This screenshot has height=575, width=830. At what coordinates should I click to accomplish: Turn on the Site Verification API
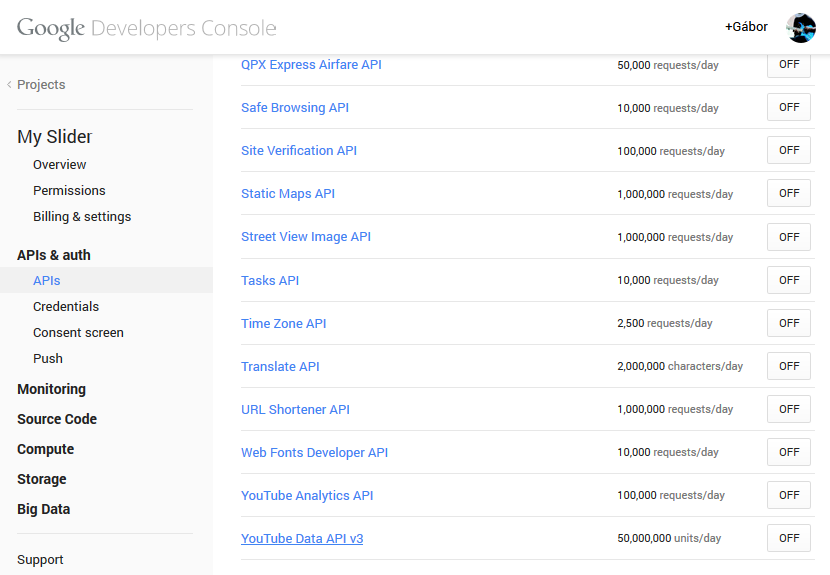point(789,150)
